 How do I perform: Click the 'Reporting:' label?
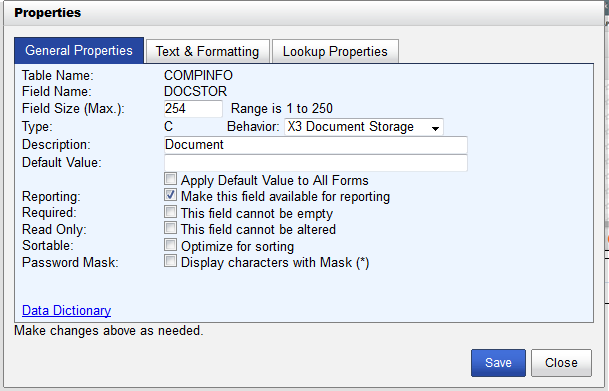coord(51,197)
